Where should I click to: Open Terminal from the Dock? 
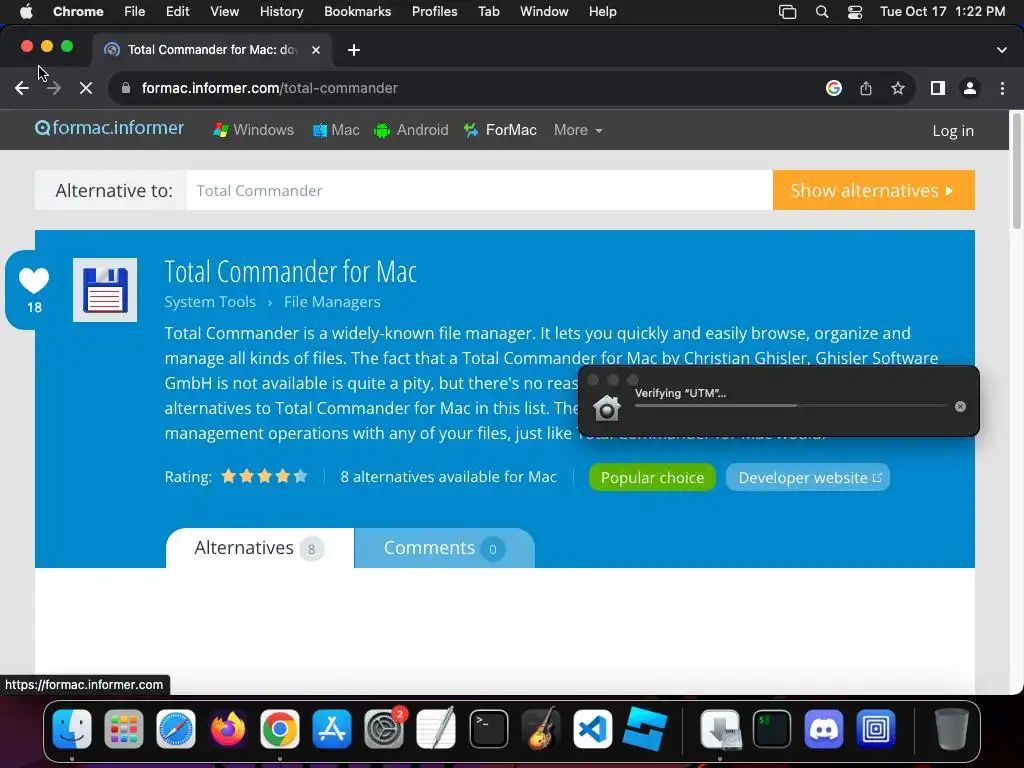488,728
